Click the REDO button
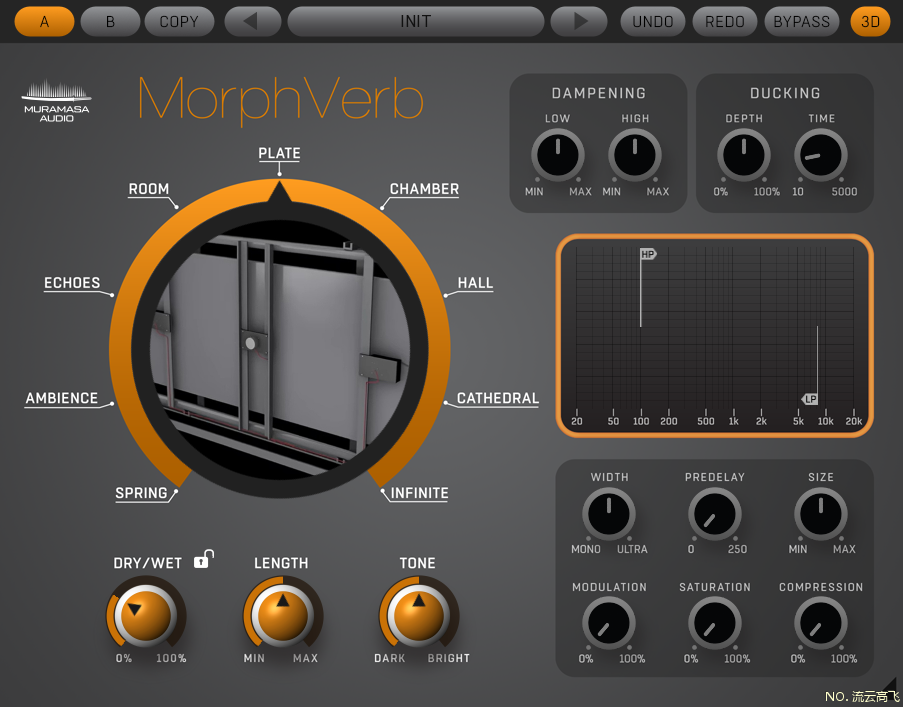 click(724, 21)
